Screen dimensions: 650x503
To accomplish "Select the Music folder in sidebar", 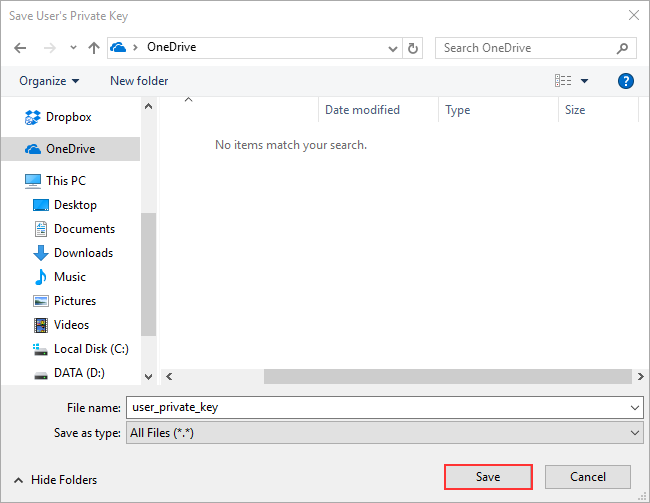I will point(69,277).
